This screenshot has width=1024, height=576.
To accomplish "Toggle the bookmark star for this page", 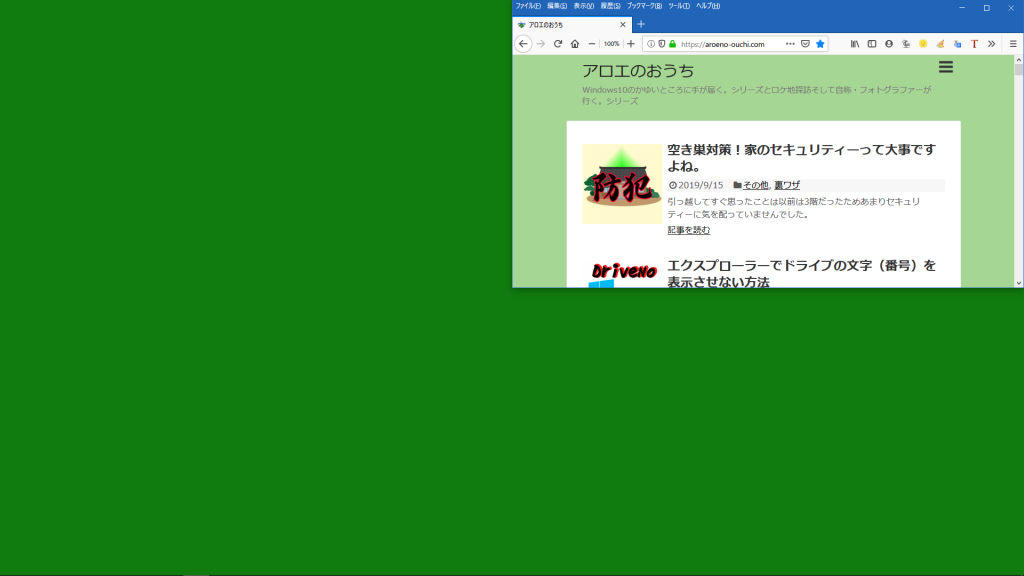I will pos(820,44).
